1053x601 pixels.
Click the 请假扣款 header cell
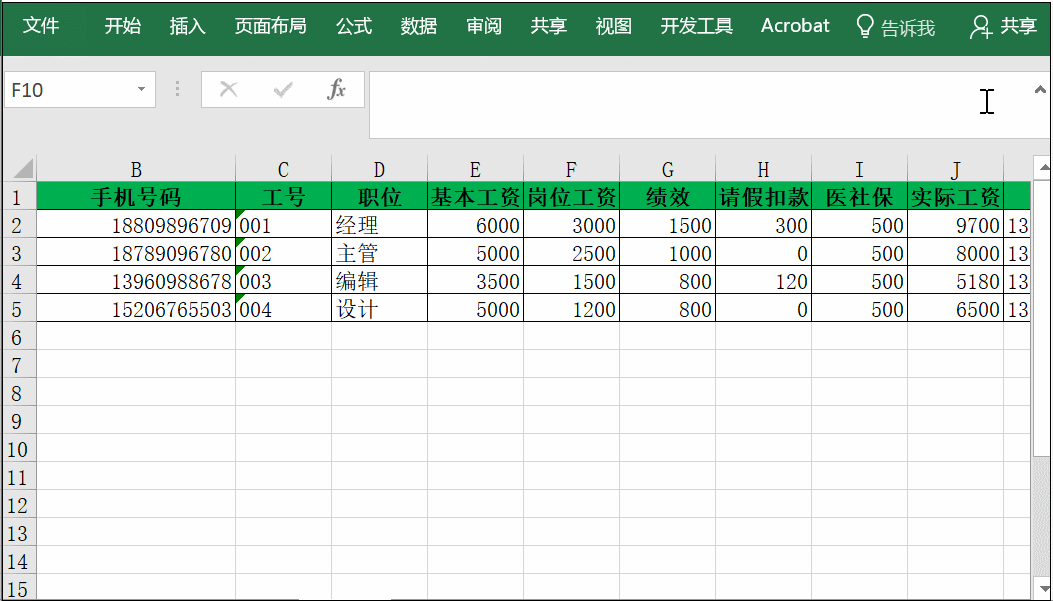click(764, 197)
